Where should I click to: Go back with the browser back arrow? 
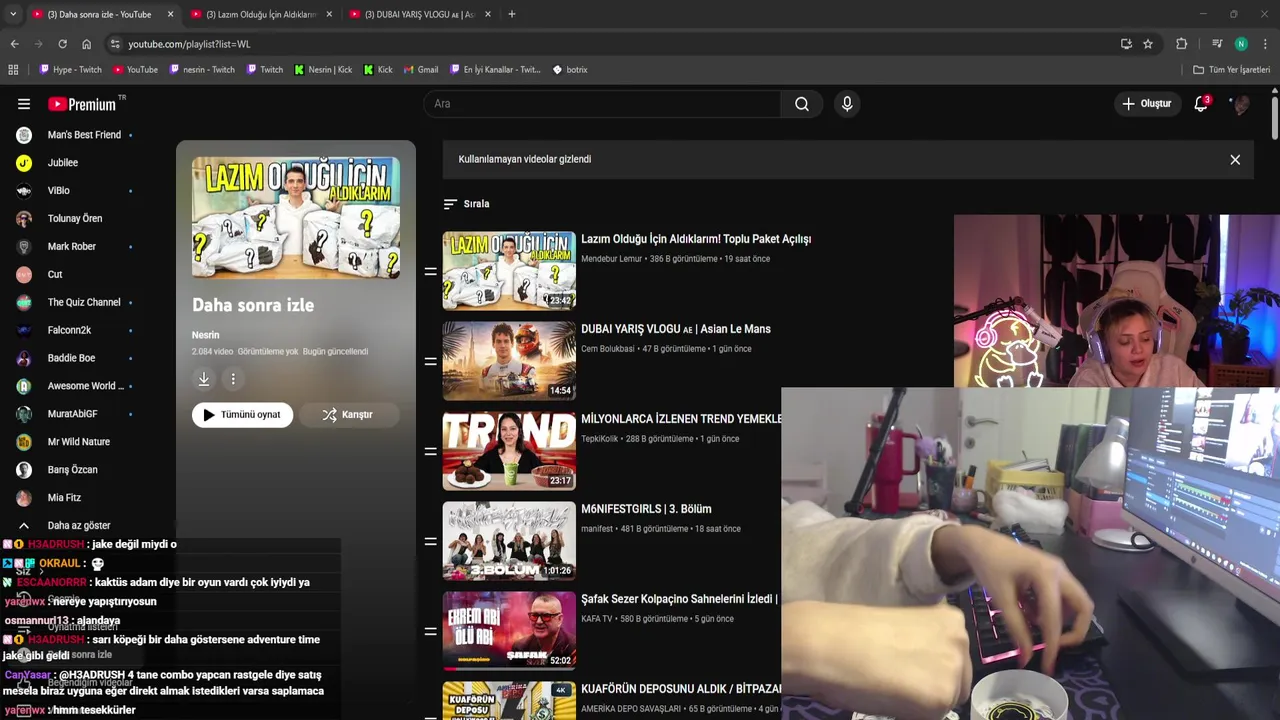point(14,44)
